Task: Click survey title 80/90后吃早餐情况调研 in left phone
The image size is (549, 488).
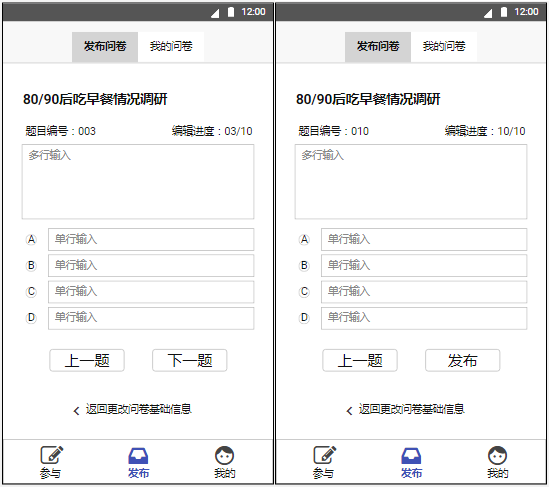Action: pyautogui.click(x=95, y=99)
